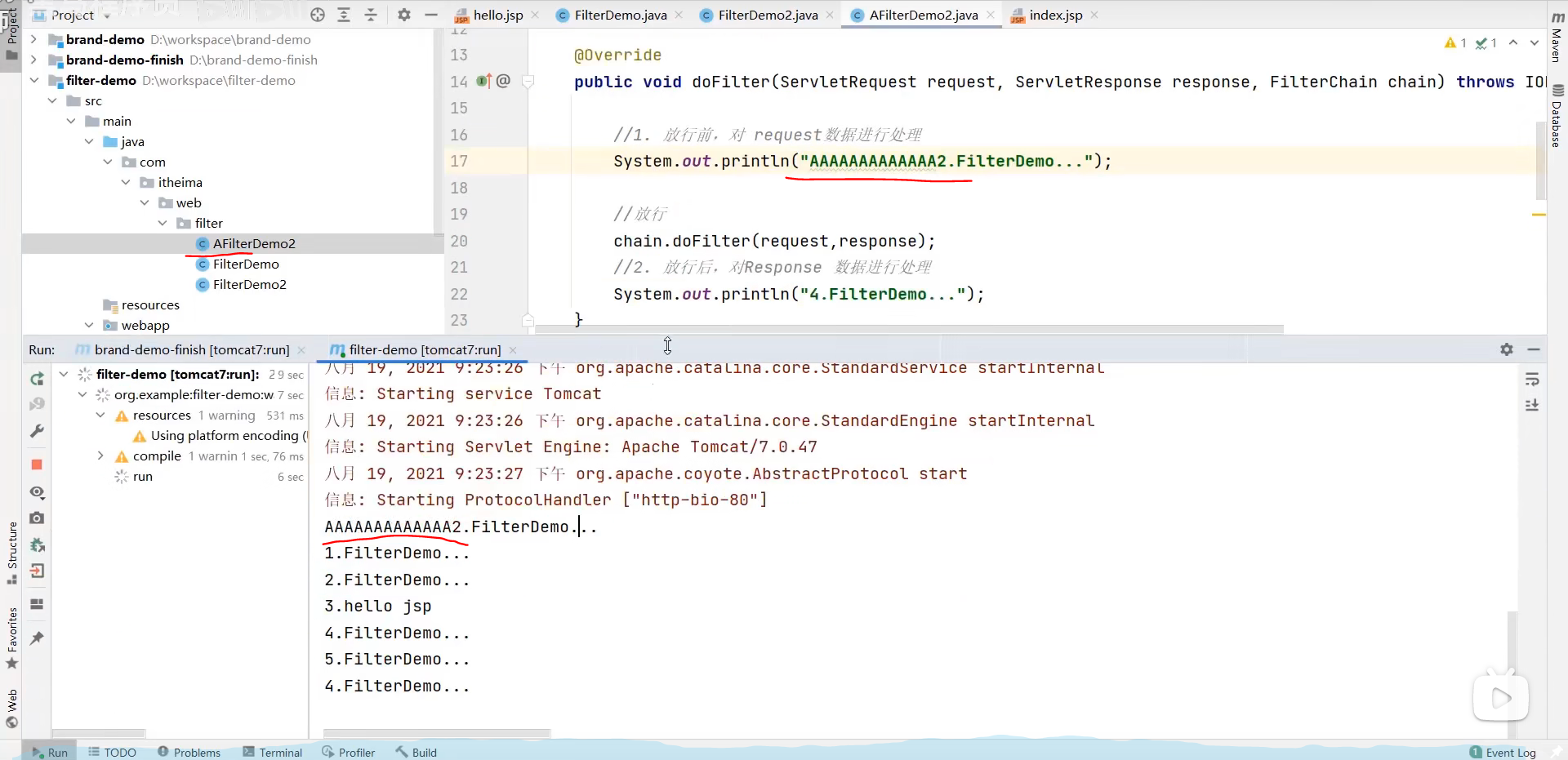
Task: Click the camera dump threads icon
Action: coord(37,518)
